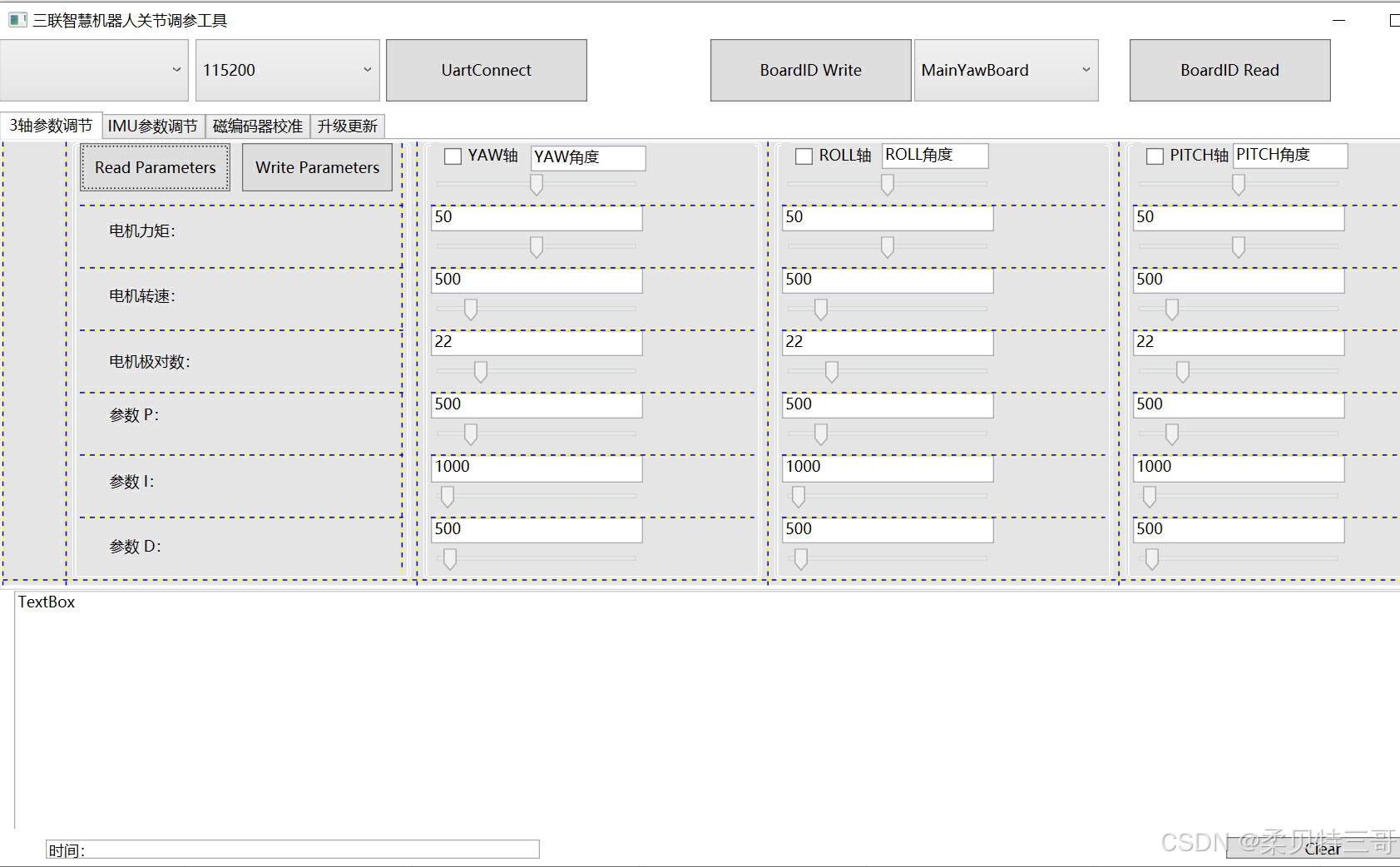Click the ROLL motor torque slider thumb

click(888, 247)
